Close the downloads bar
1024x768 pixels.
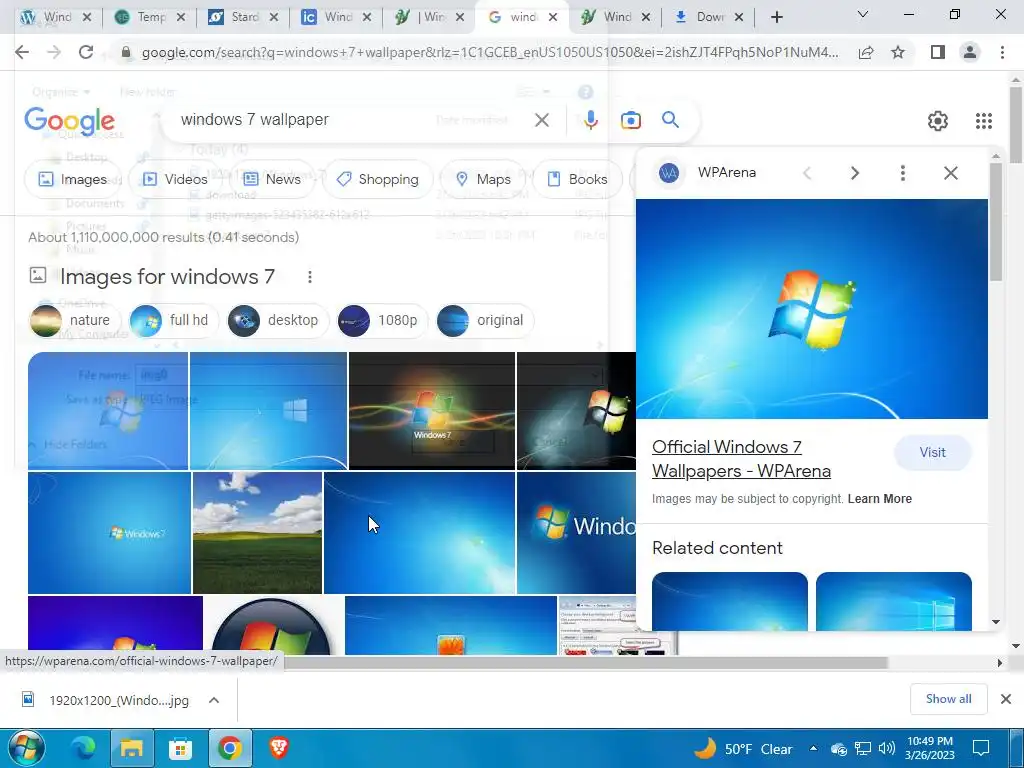[1006, 699]
